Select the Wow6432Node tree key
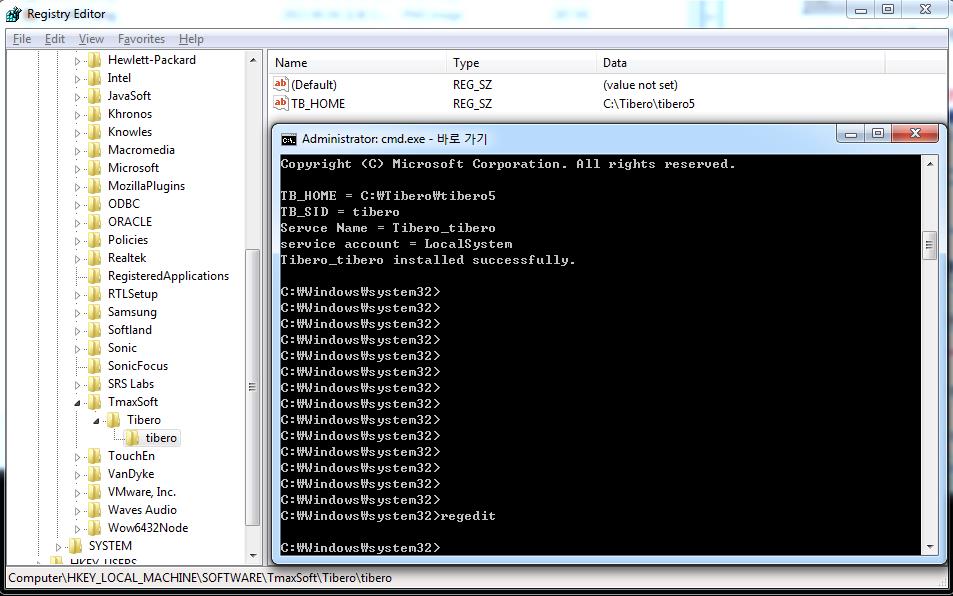 [x=147, y=528]
